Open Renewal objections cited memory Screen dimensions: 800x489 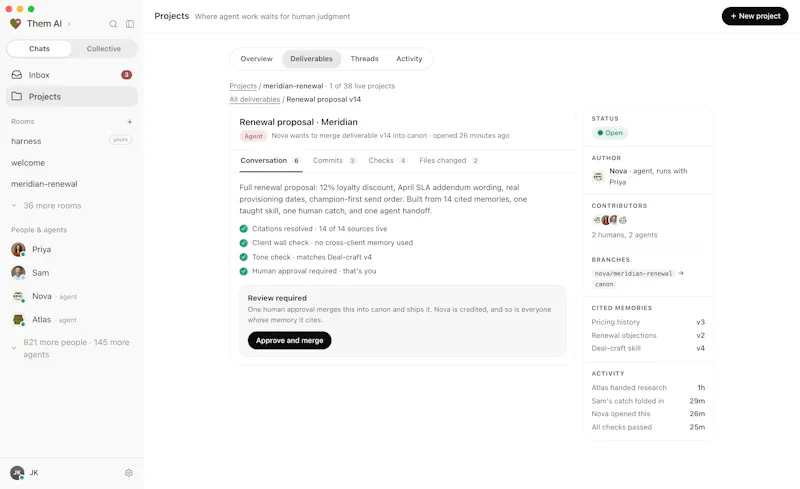coord(648,335)
